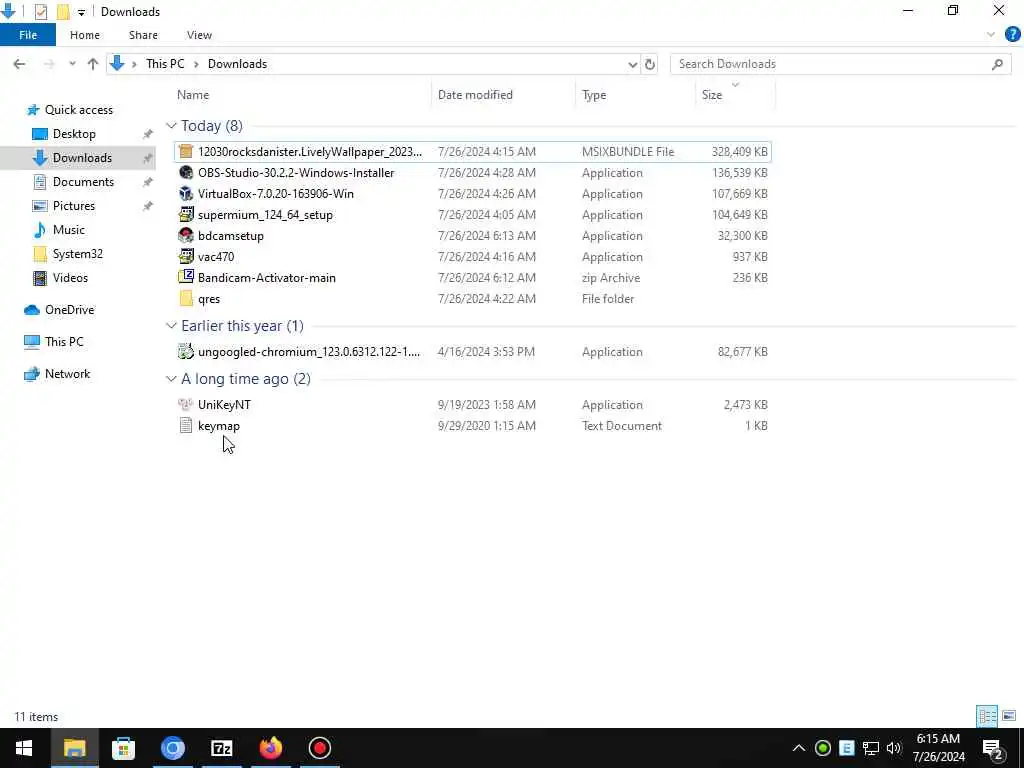The height and width of the screenshot is (768, 1024).
Task: Click the VirtualBox installer file icon
Action: [x=186, y=193]
